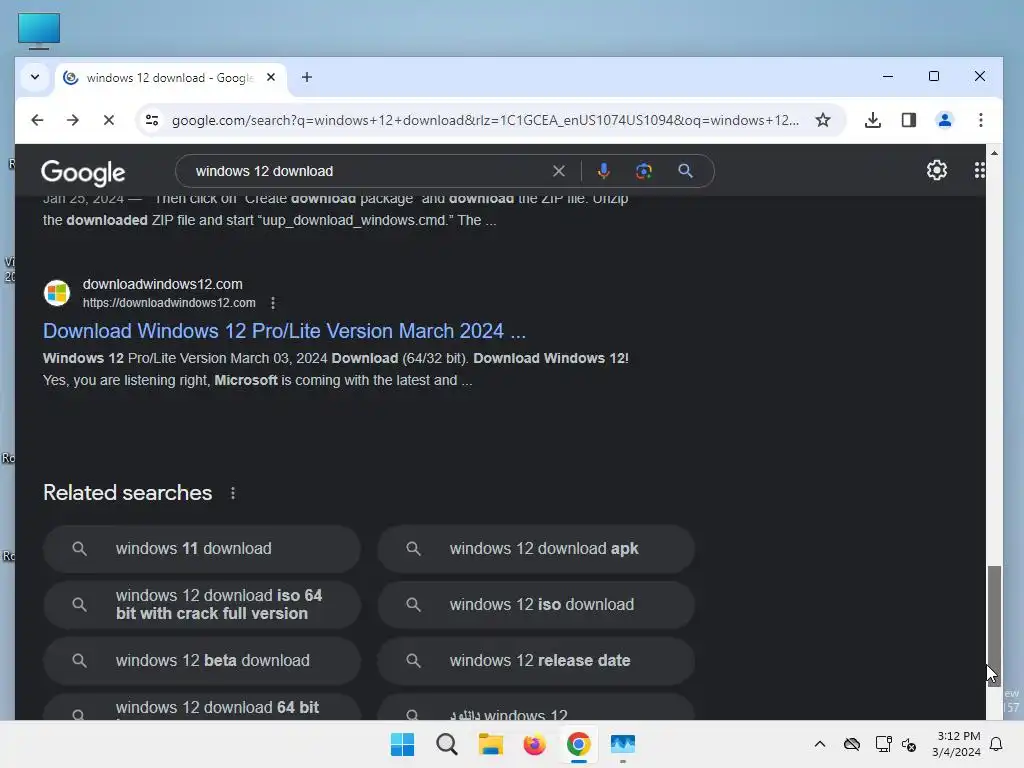Search windows 12 release date suggestion

[x=536, y=661]
